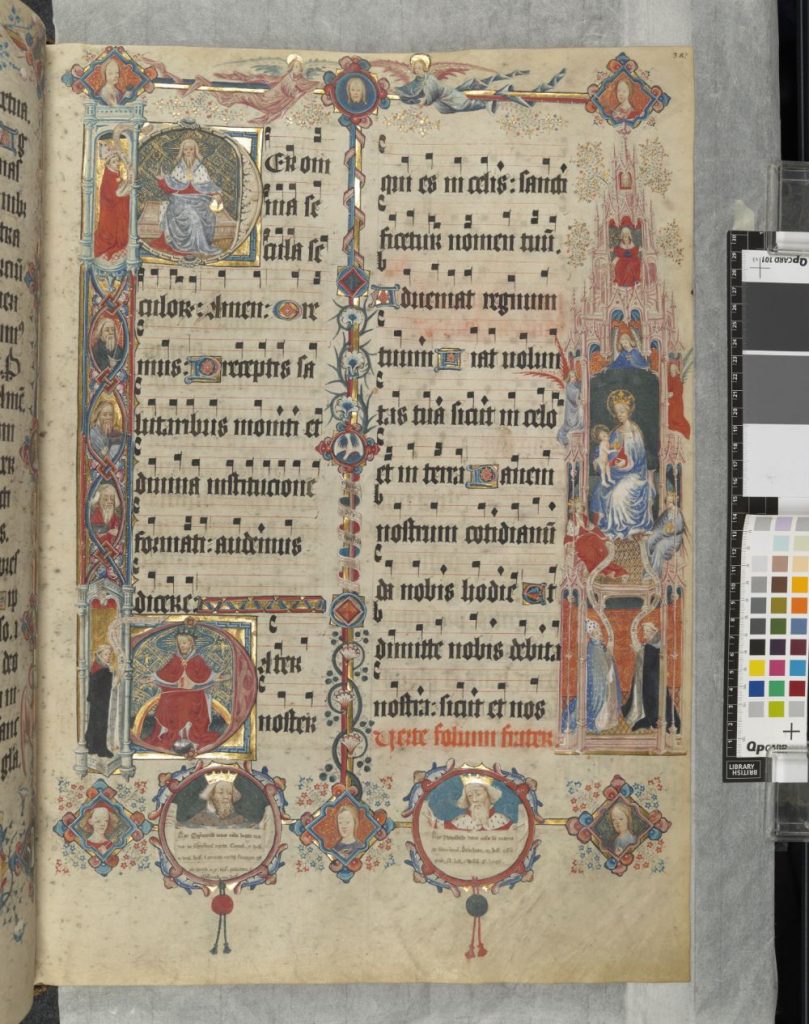Select the magenta patch on the color card
Screen dimensions: 809x1024
click(x=778, y=669)
